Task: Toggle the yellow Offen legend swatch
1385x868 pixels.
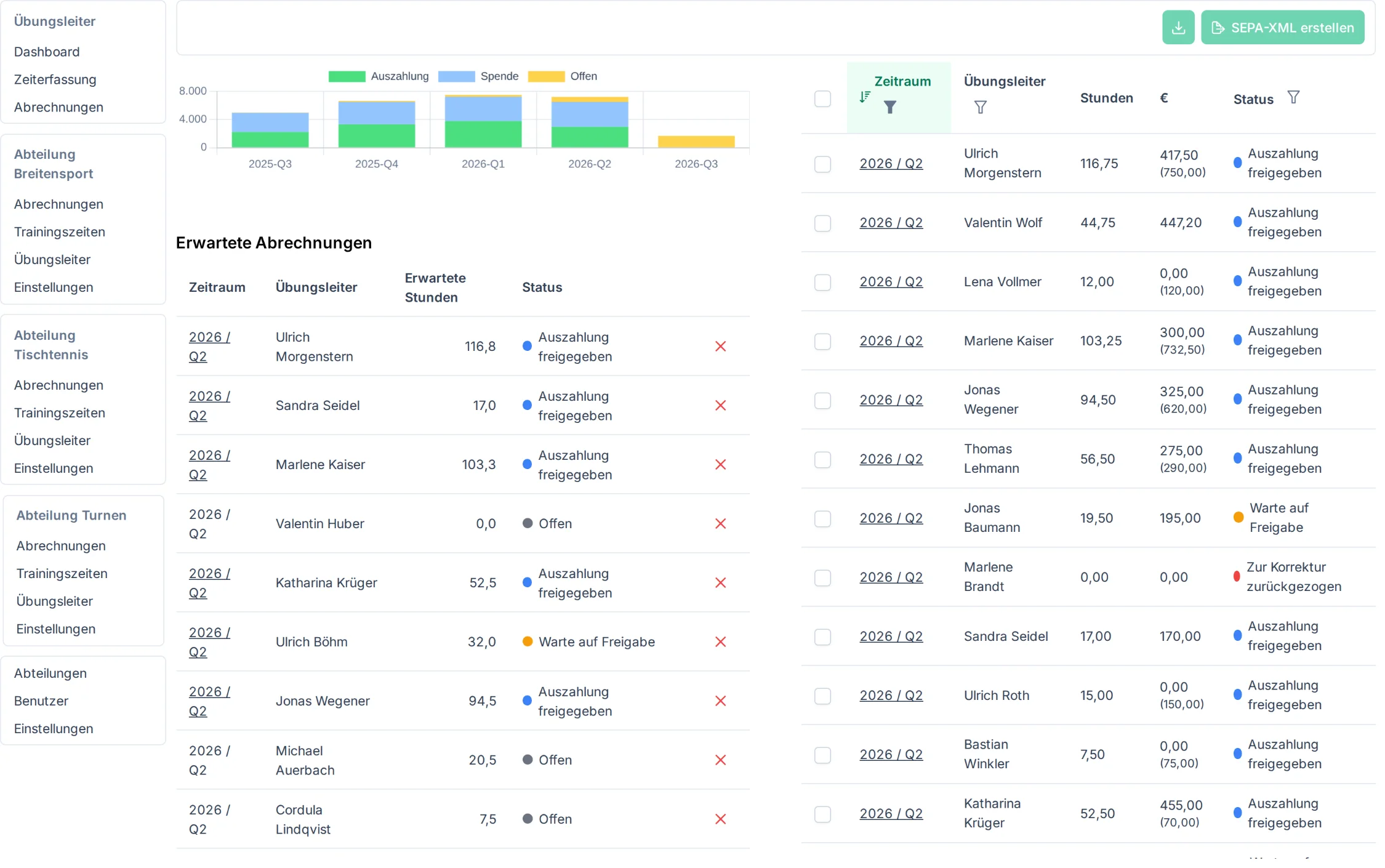Action: [546, 76]
